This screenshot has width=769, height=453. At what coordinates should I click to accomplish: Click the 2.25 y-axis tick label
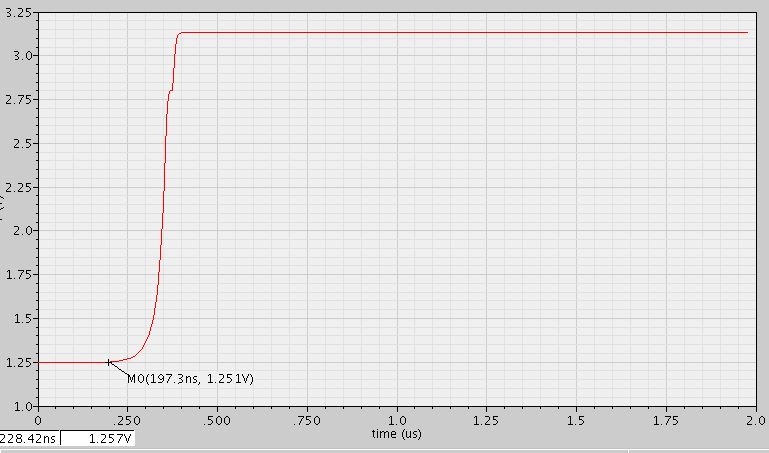(x=19, y=187)
